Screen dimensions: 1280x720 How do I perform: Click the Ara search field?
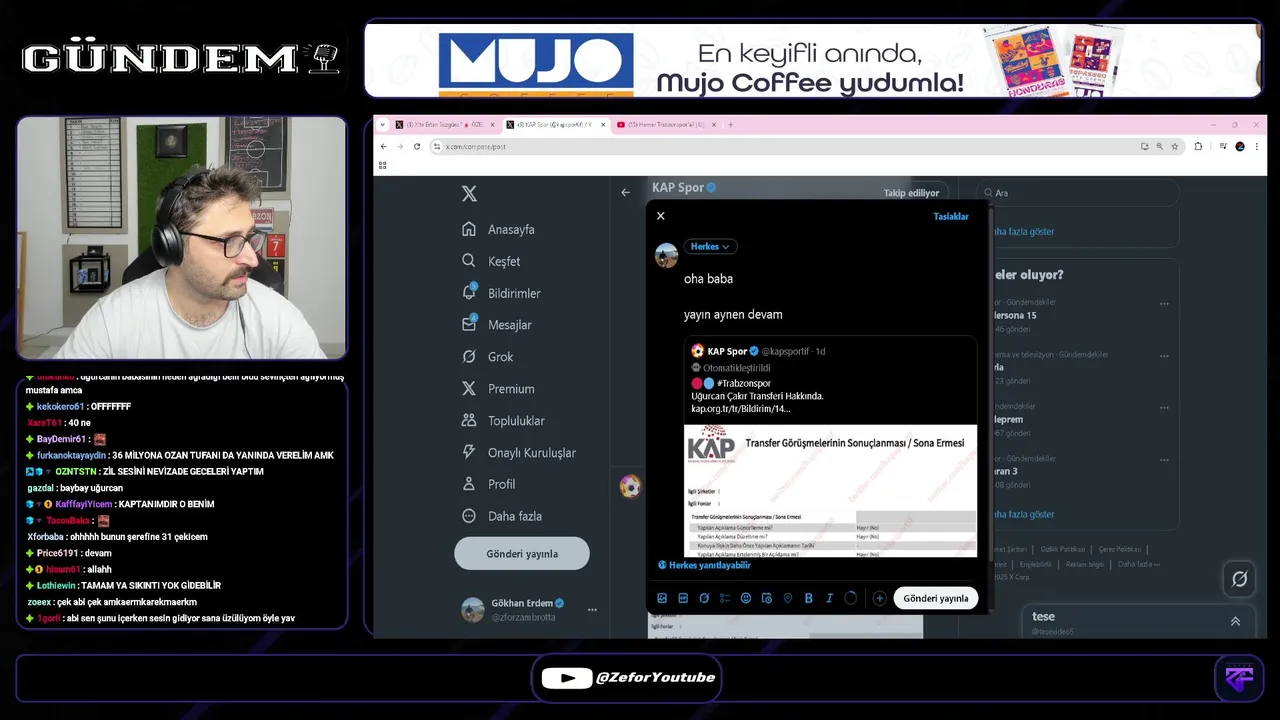coord(1078,193)
